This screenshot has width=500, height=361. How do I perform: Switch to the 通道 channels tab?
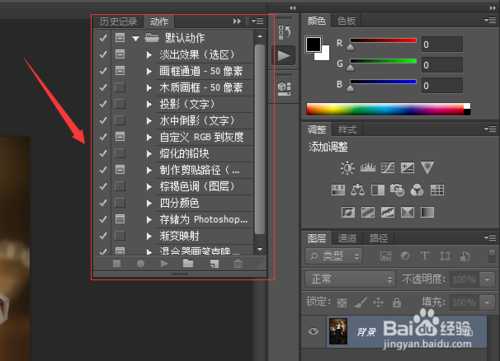tap(347, 238)
